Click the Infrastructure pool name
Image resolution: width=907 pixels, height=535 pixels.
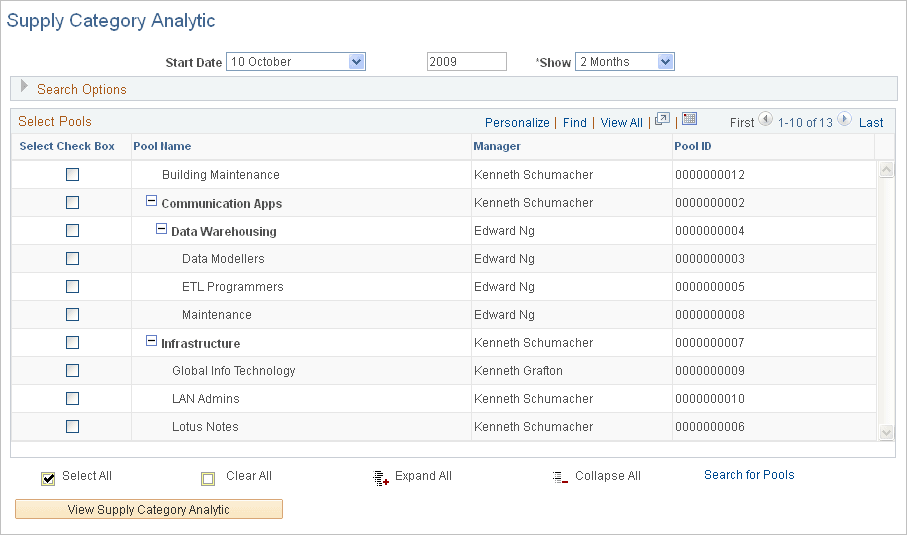[201, 344]
